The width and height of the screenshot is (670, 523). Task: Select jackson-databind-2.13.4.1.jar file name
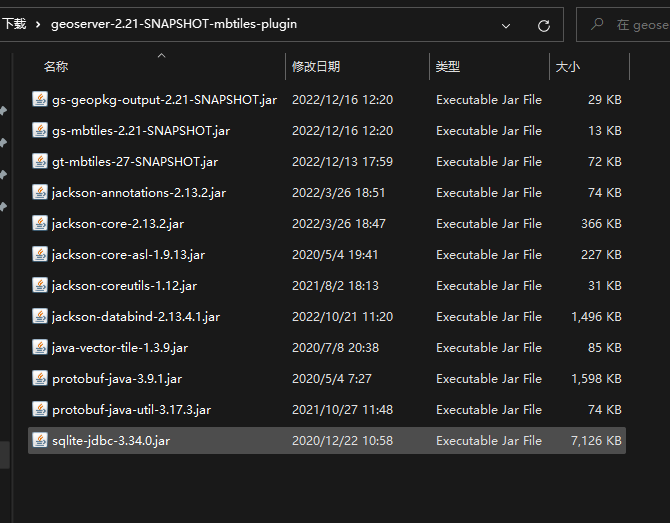pos(136,317)
